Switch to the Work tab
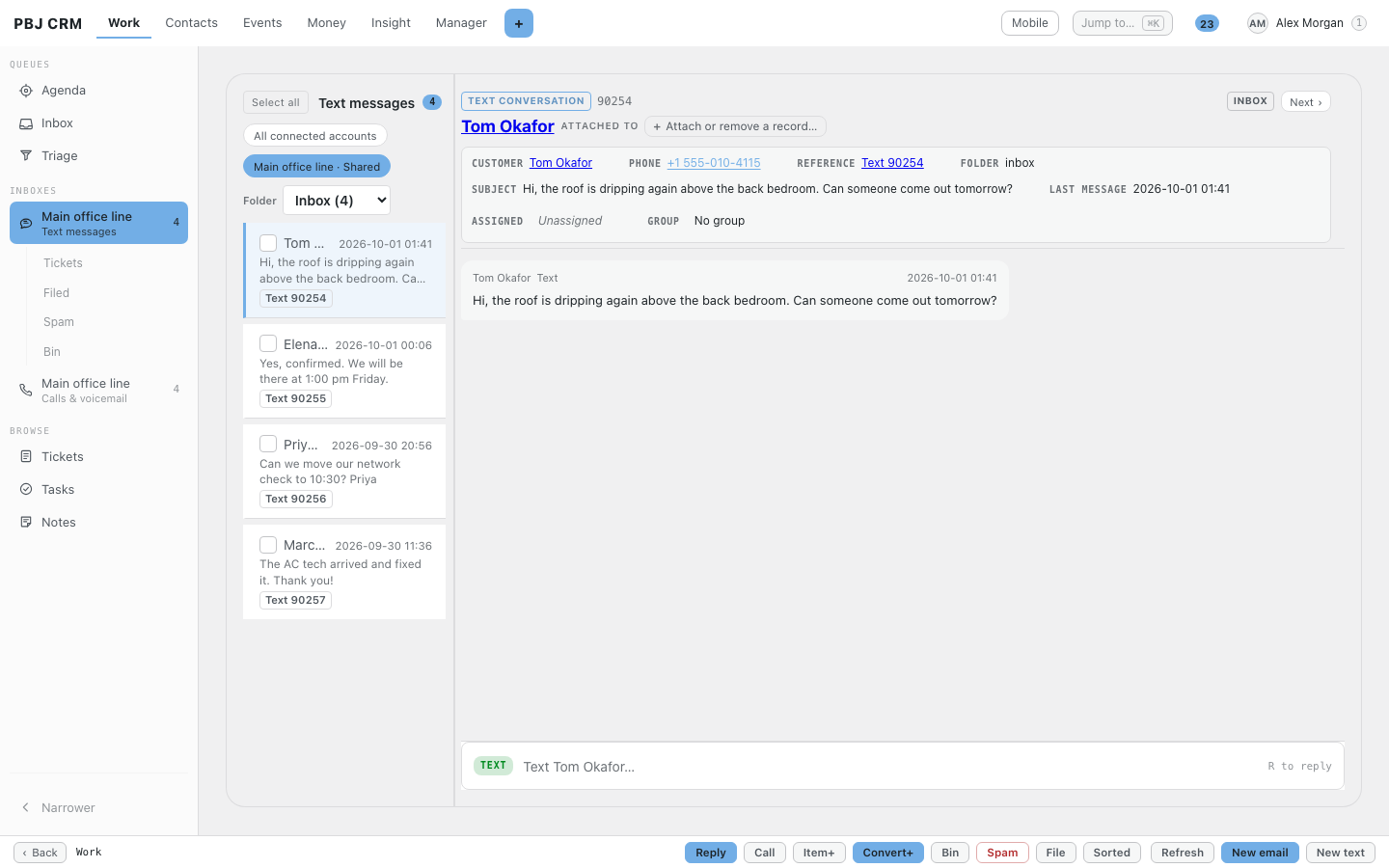 [x=123, y=23]
